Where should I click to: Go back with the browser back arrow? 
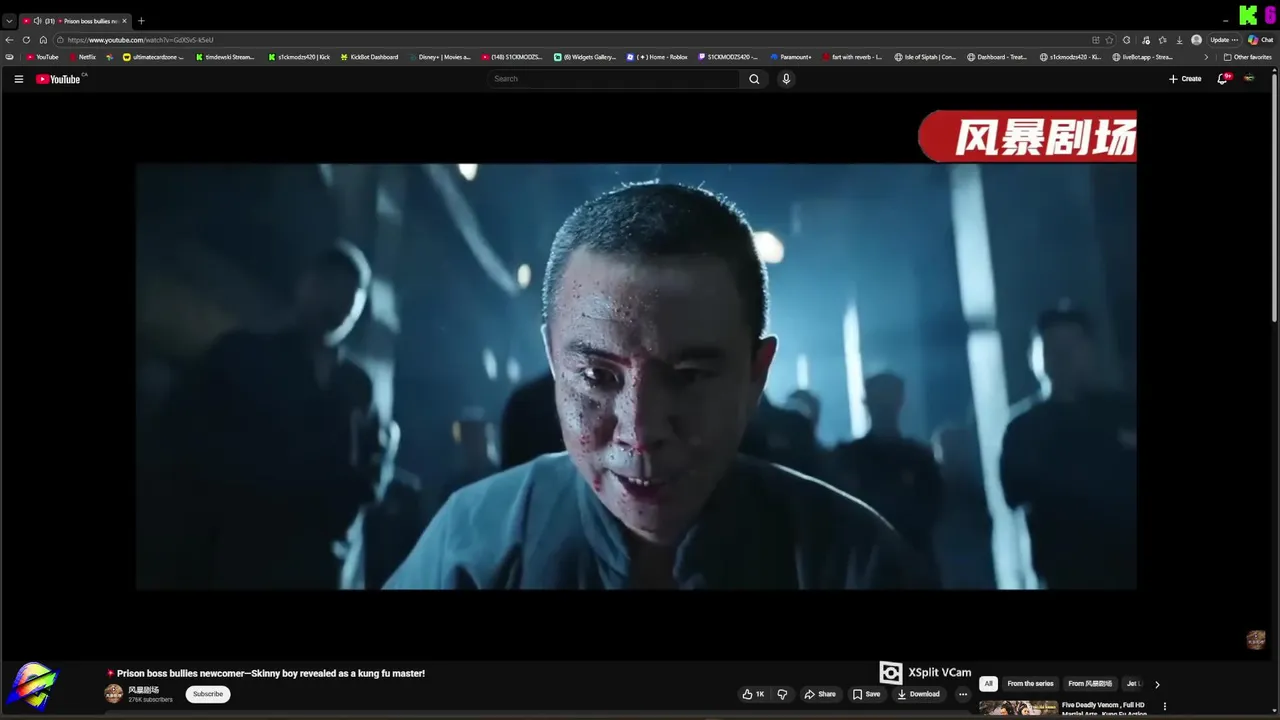click(9, 40)
